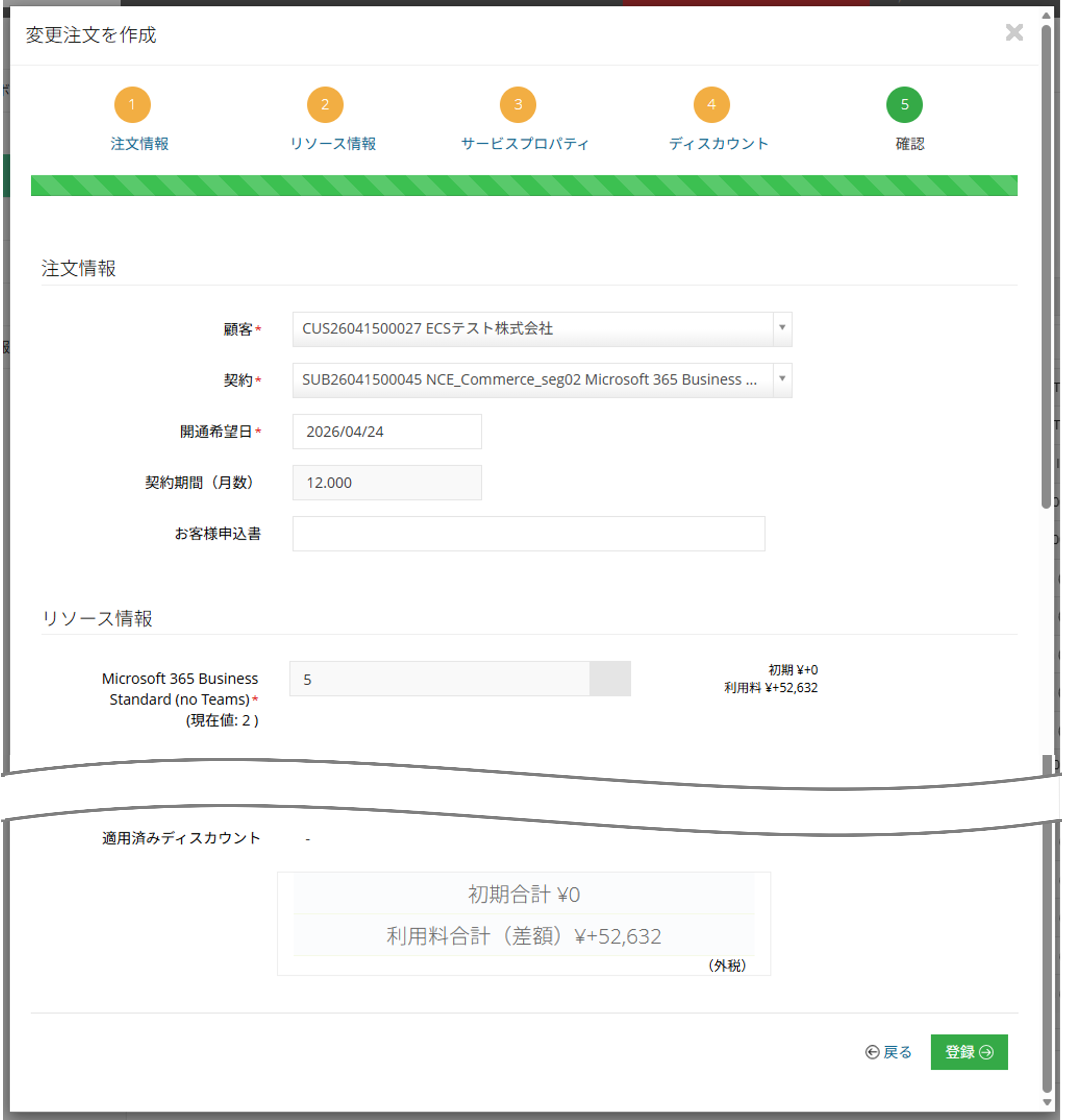Click the （外税）note text
1065x1120 pixels.
pos(727,966)
